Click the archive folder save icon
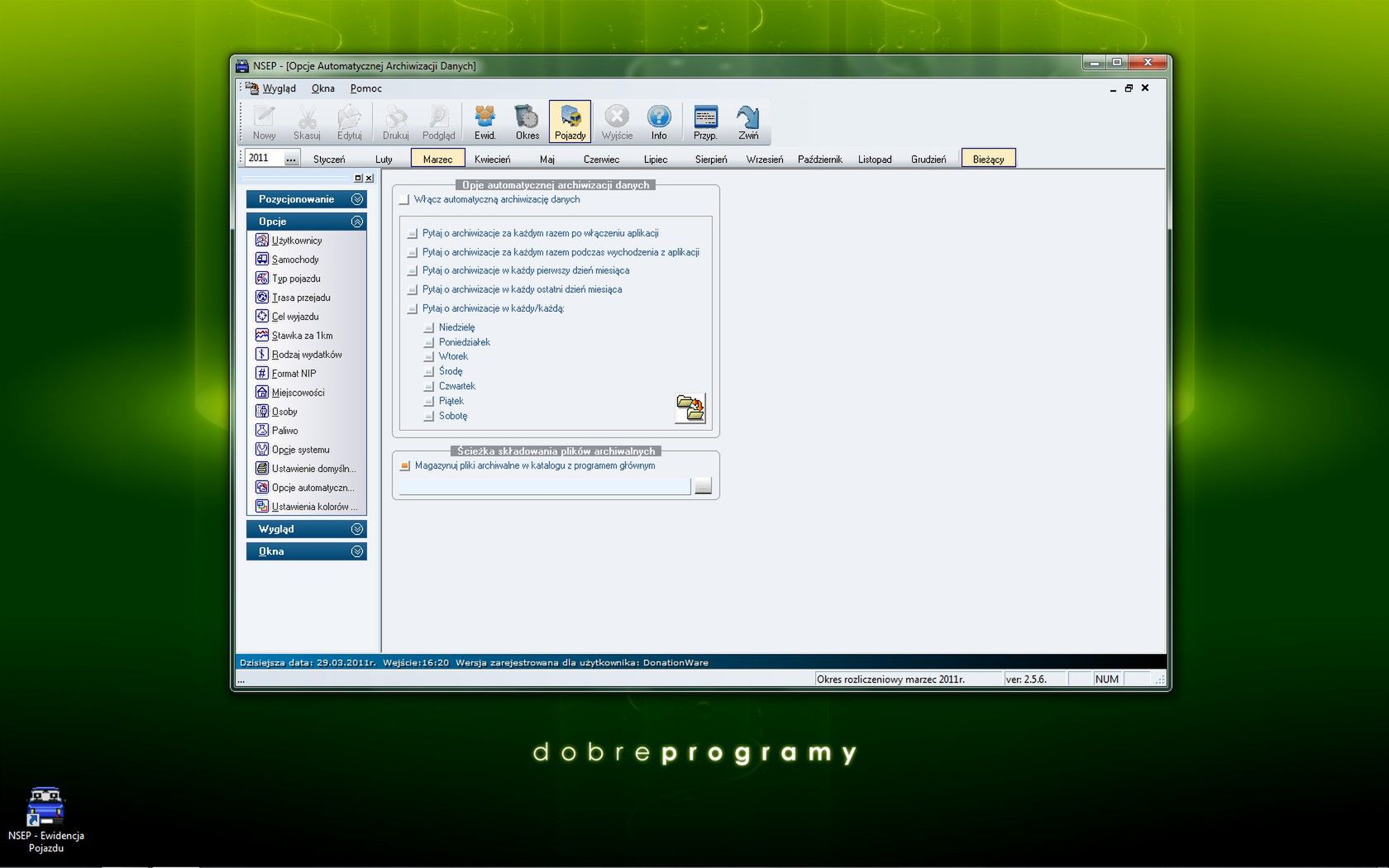 (x=690, y=408)
